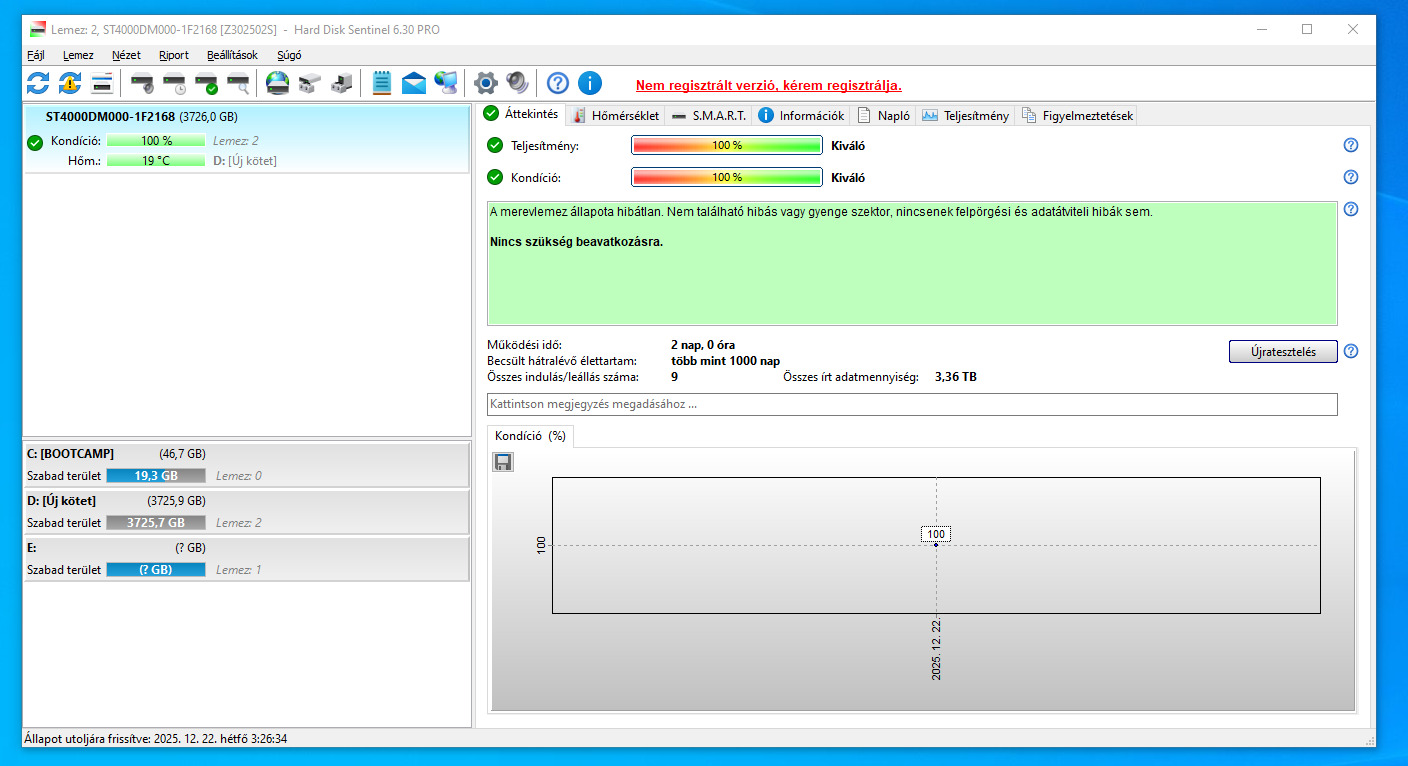Image resolution: width=1408 pixels, height=766 pixels.
Task: Click the blue question mark toolbar icon
Action: pyautogui.click(x=558, y=83)
